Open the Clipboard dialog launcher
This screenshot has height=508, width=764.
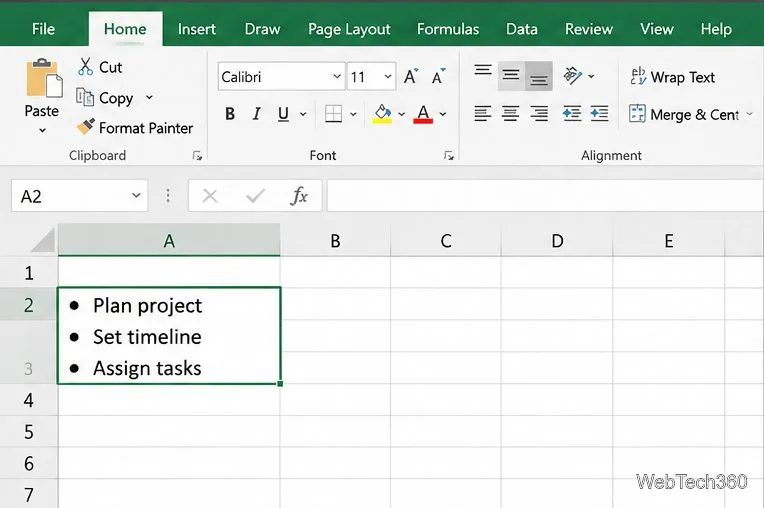[x=197, y=156]
